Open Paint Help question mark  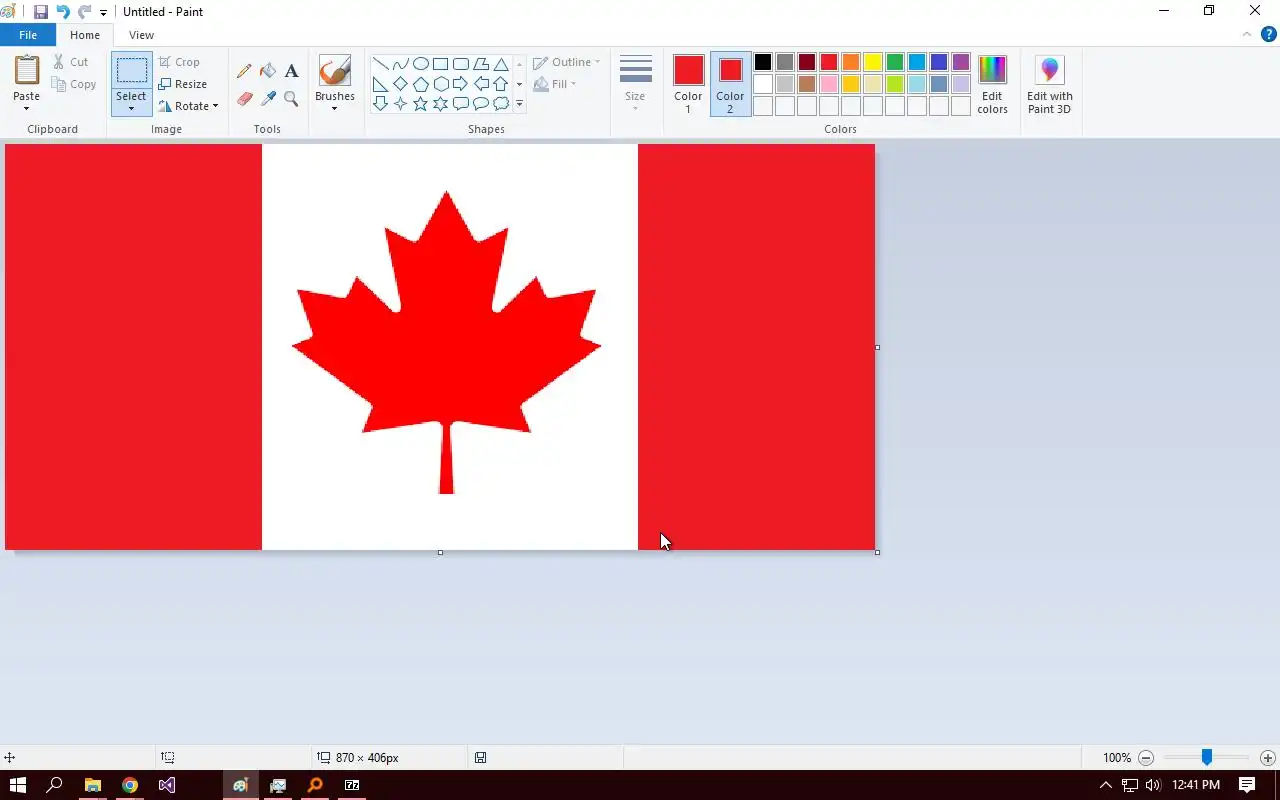pos(1268,34)
